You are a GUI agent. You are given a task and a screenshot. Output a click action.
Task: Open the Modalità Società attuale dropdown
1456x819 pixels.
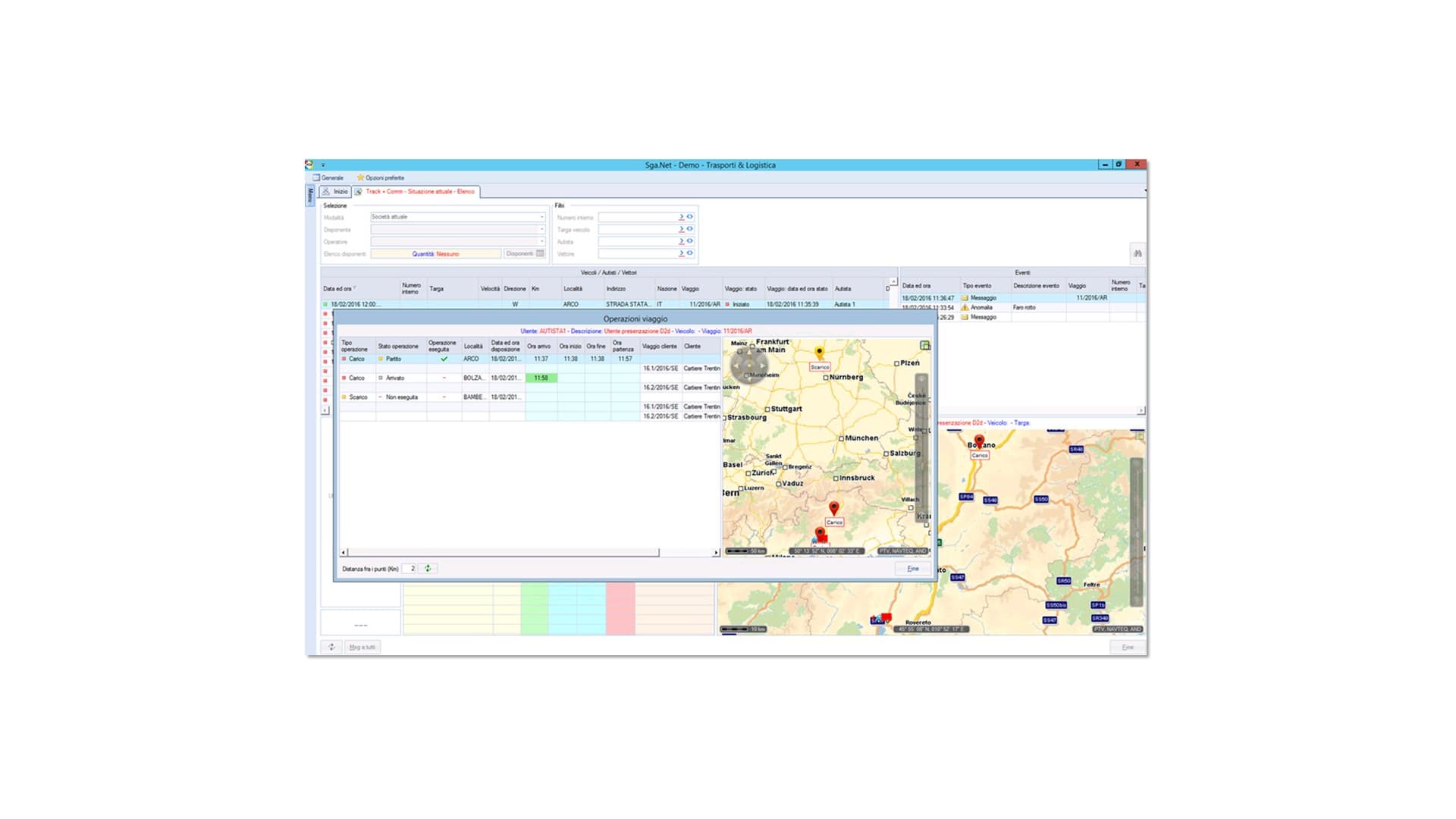541,217
